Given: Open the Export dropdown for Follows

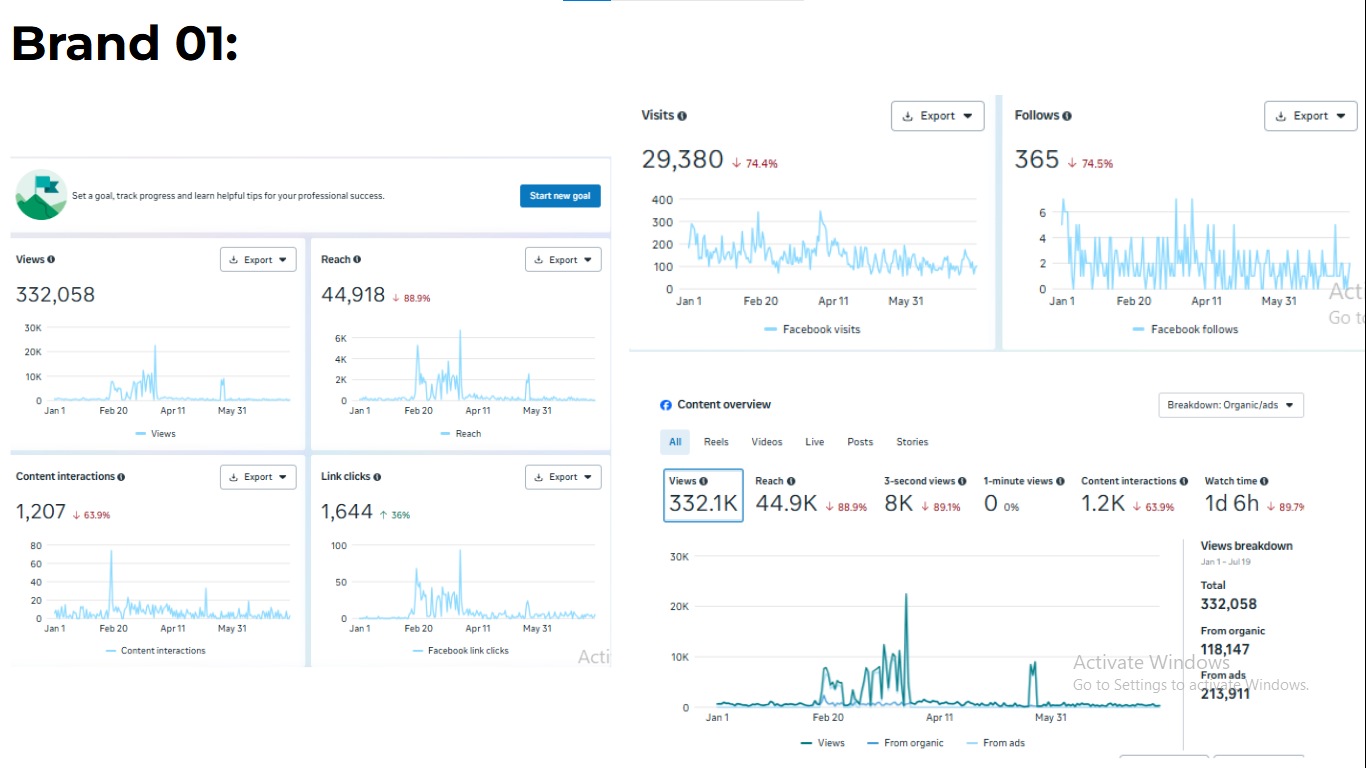Looking at the screenshot, I should click(x=1310, y=116).
